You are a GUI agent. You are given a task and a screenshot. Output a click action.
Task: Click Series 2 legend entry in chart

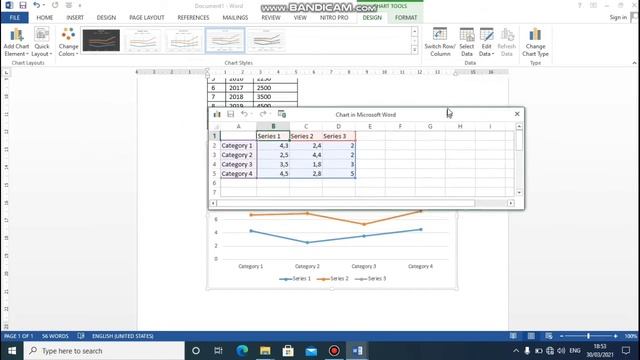[333, 278]
